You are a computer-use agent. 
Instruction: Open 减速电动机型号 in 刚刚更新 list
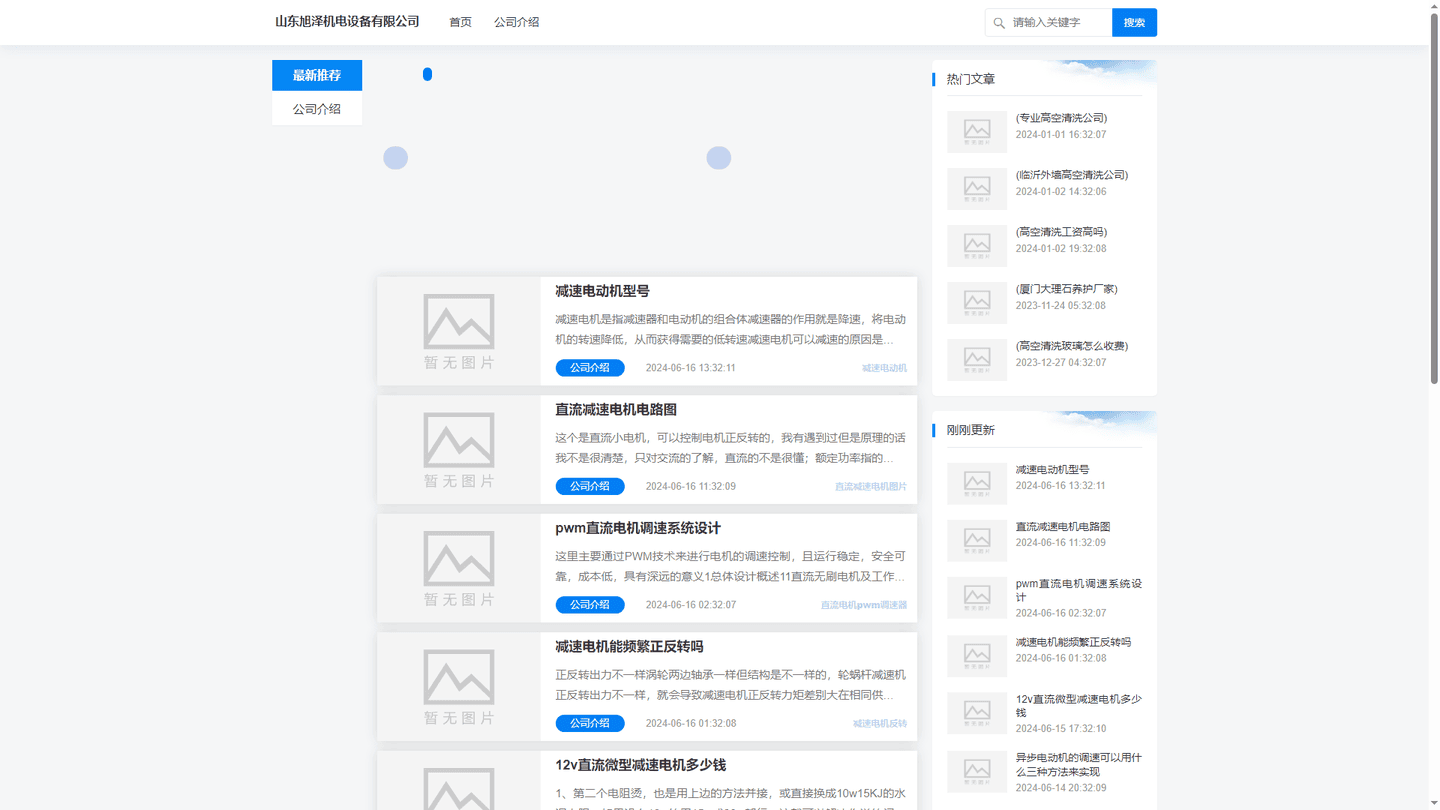coord(1052,469)
